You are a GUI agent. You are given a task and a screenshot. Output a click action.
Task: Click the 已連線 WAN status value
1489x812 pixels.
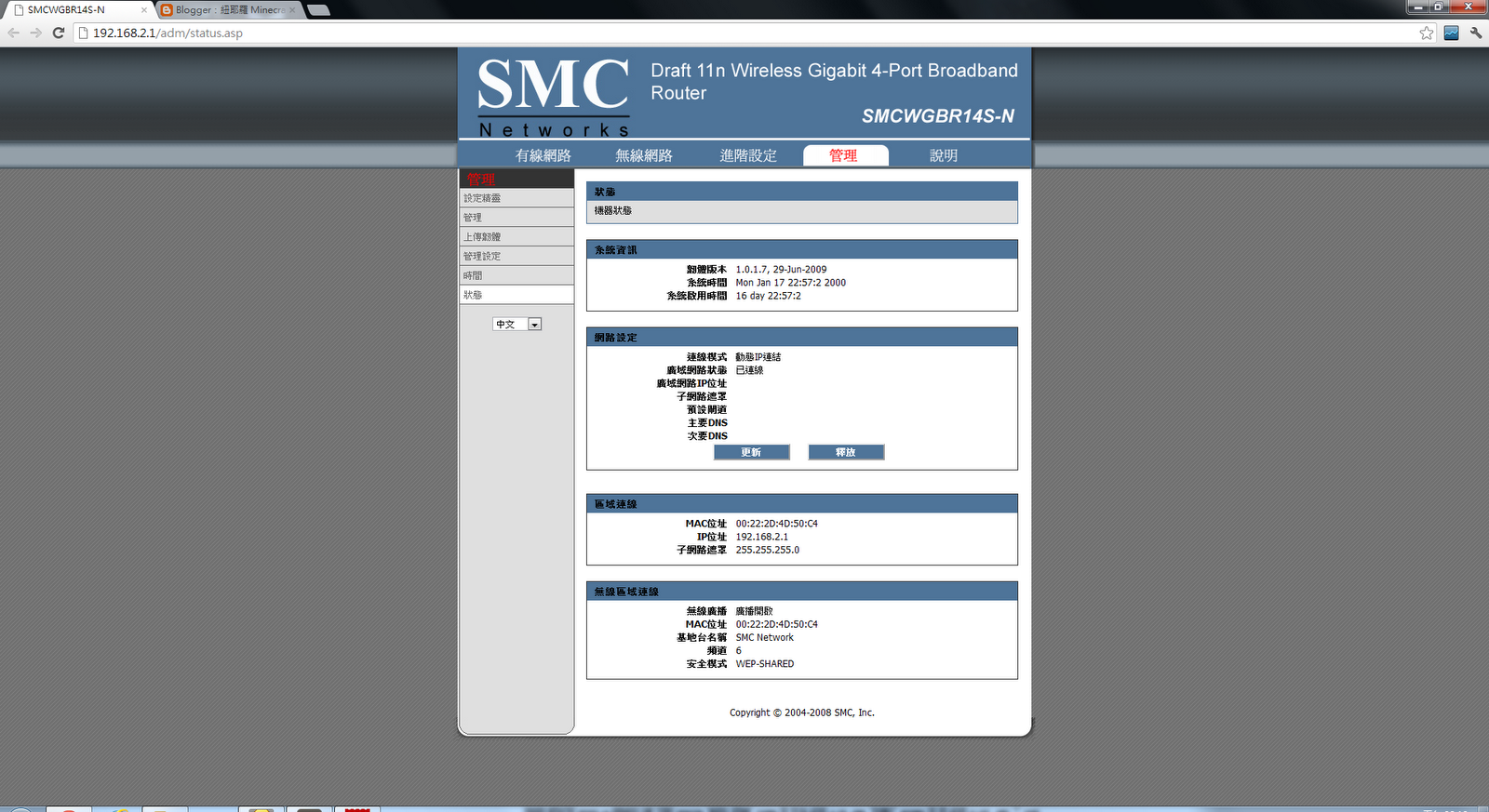(x=749, y=370)
